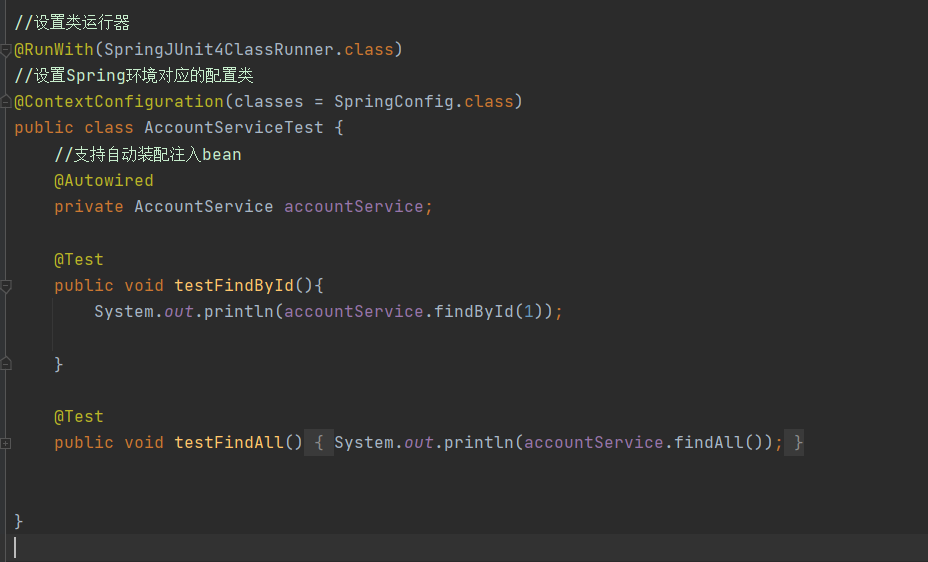This screenshot has width=928, height=562.
Task: Click 'println' in the testFindAll line
Action: [x=479, y=443]
